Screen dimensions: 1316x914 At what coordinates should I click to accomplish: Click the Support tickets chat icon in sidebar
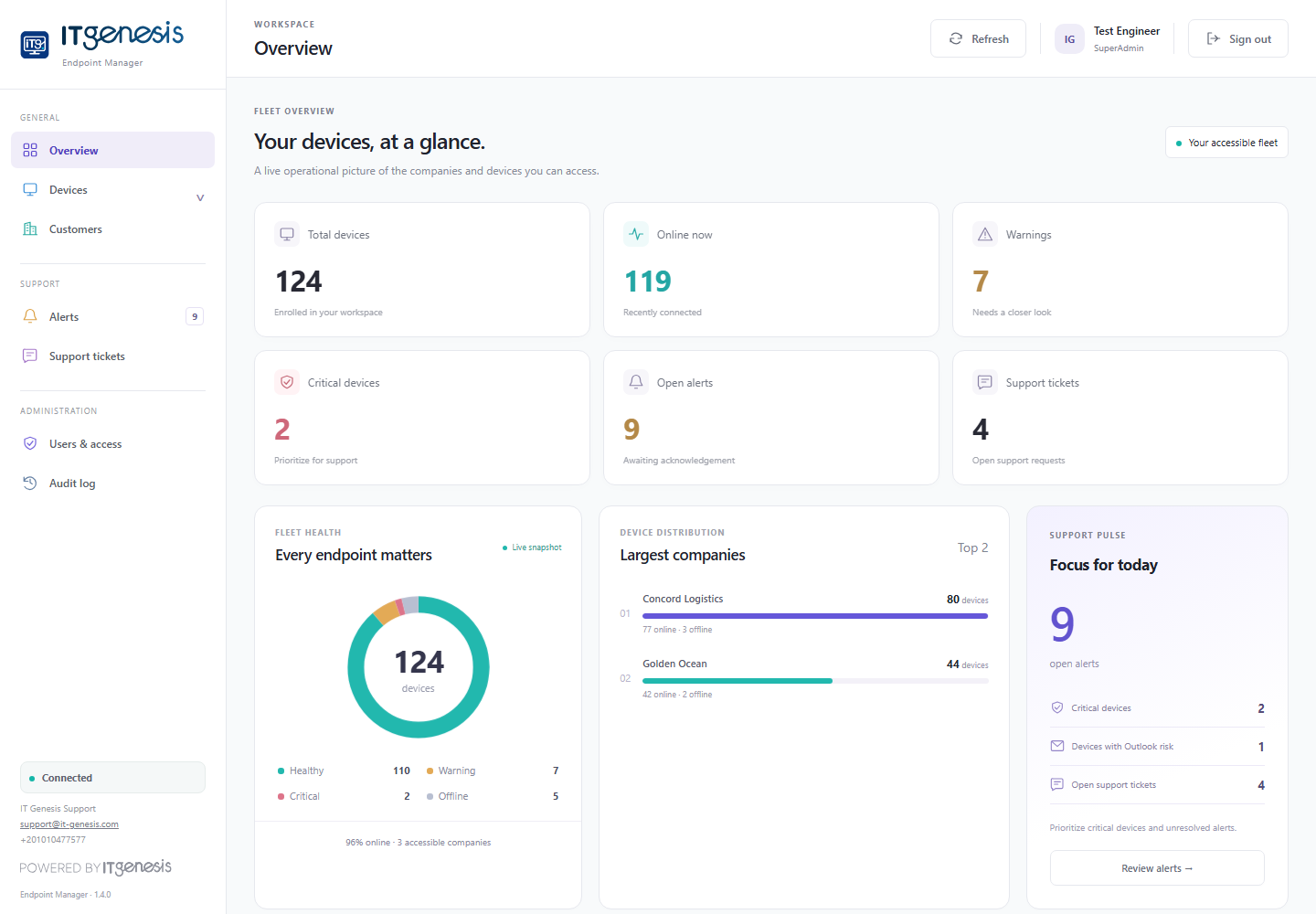click(x=30, y=356)
